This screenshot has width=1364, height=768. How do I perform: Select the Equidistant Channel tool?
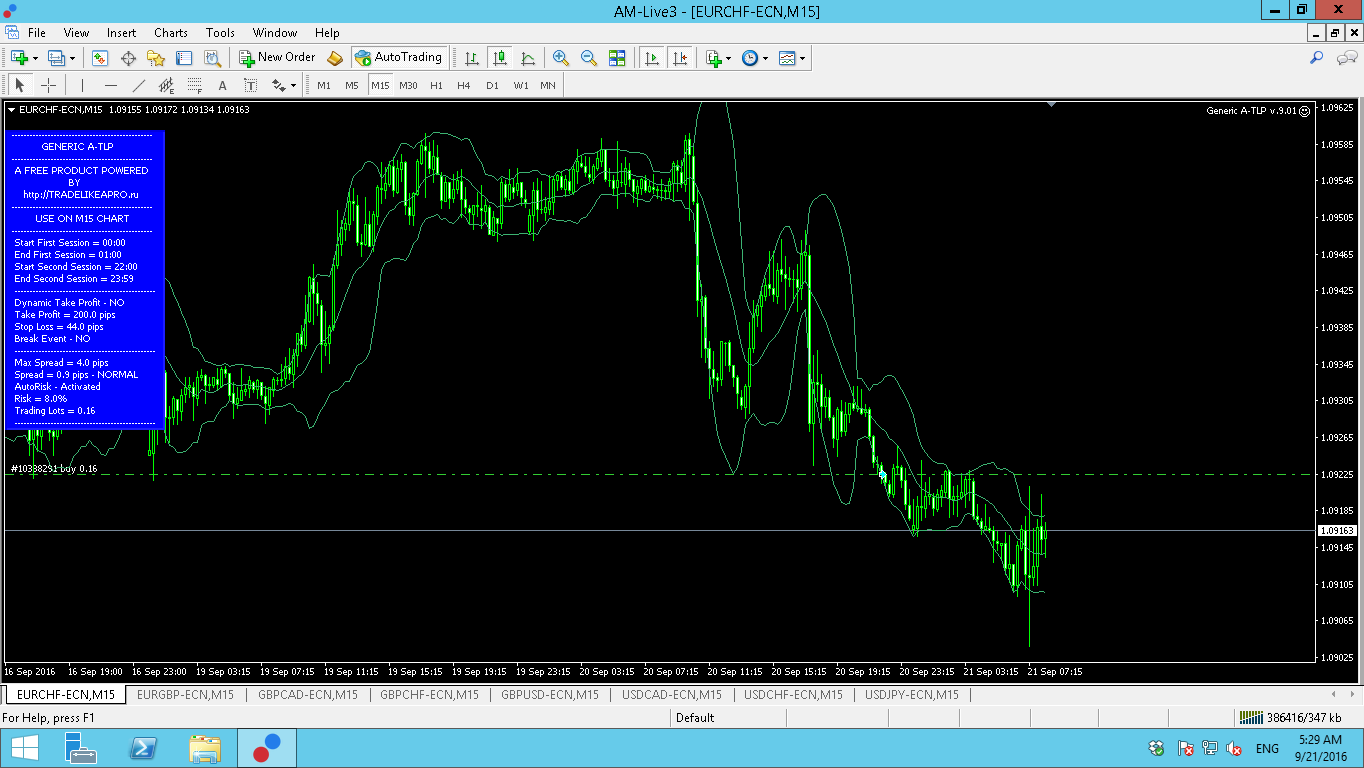pyautogui.click(x=166, y=85)
